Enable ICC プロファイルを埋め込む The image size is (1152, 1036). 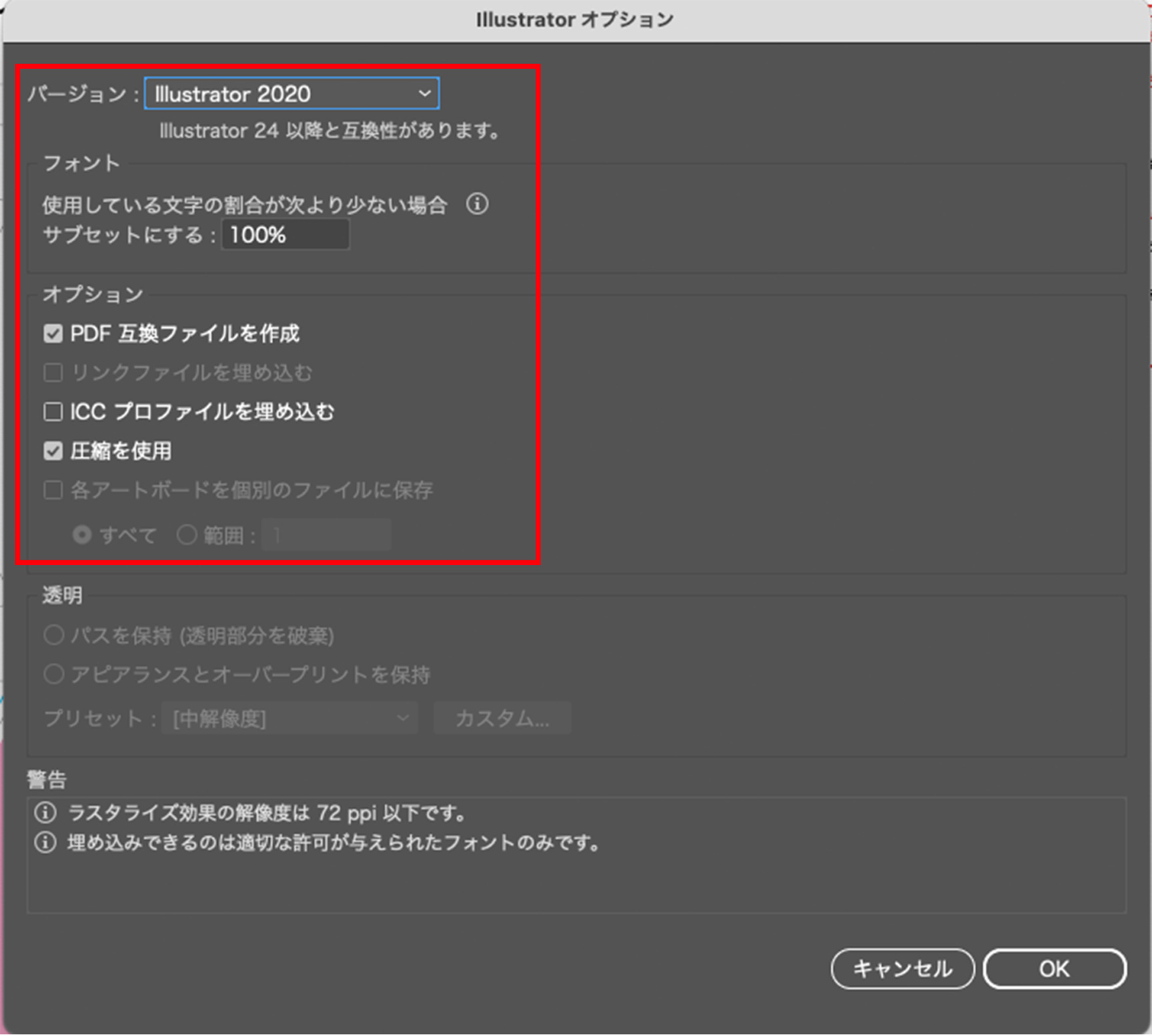(53, 412)
